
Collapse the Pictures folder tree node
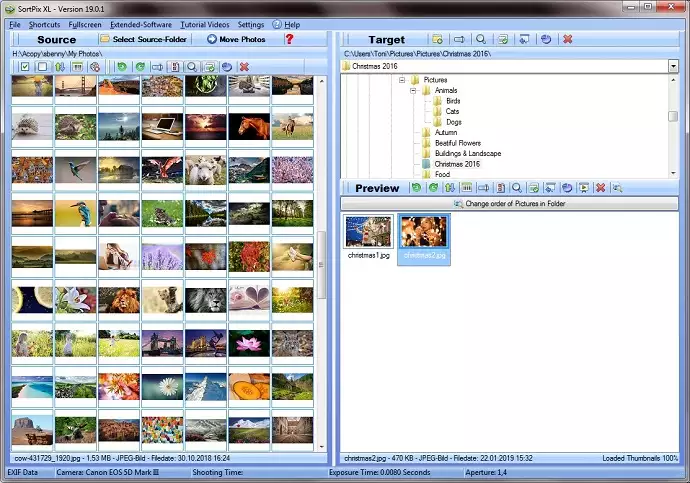(x=401, y=79)
